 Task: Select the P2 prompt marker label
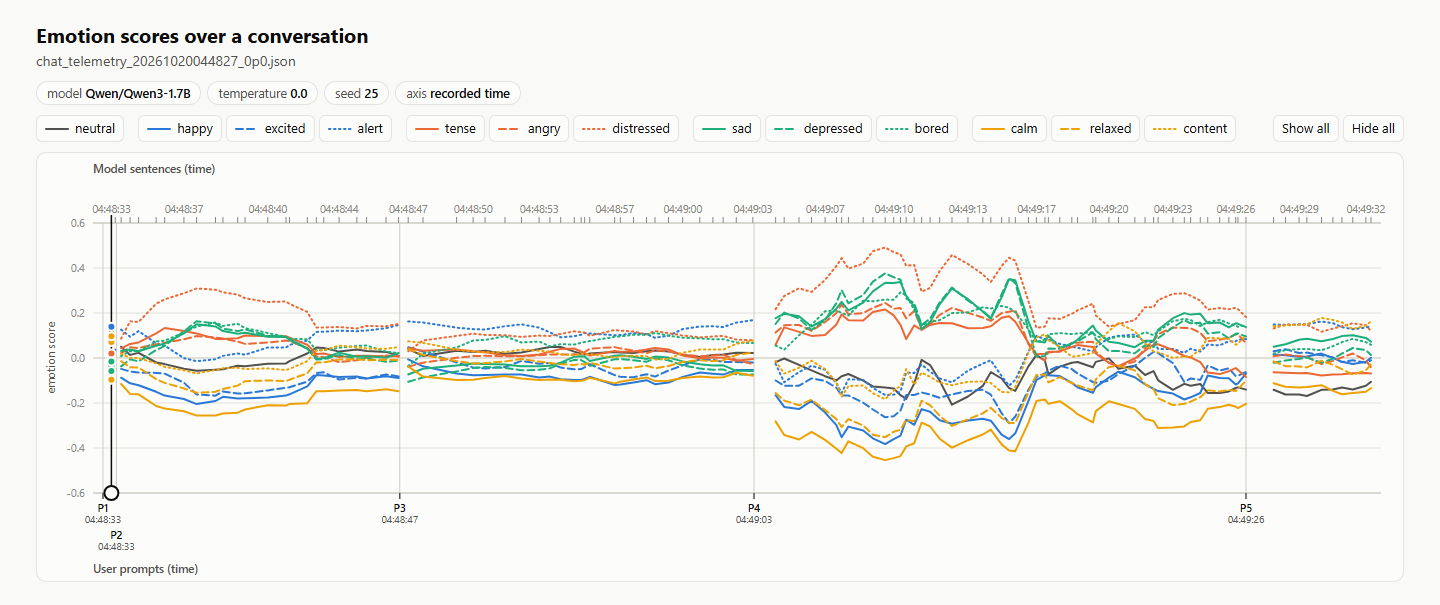(x=116, y=535)
